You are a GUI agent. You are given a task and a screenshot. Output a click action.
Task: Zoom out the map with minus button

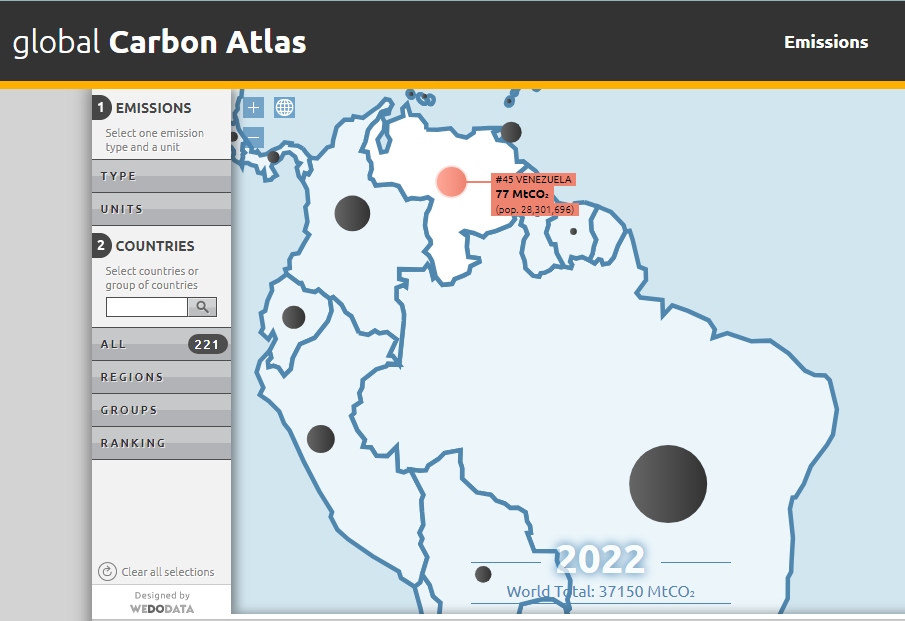coord(253,137)
